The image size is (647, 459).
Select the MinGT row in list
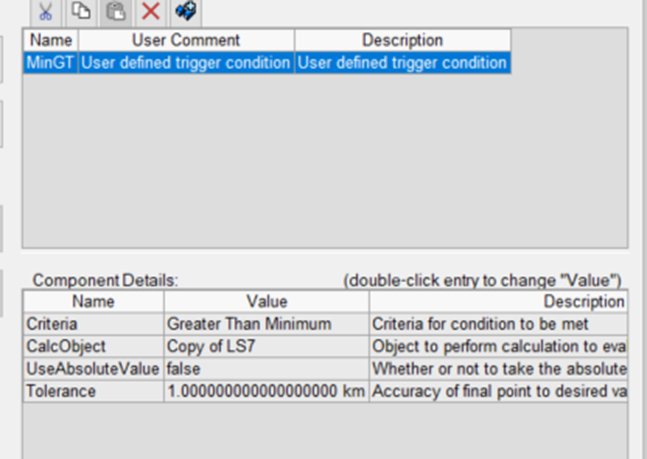tap(50, 62)
